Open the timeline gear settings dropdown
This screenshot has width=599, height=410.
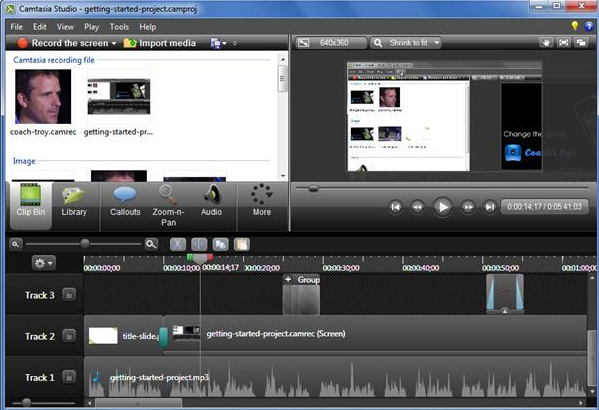tap(44, 263)
